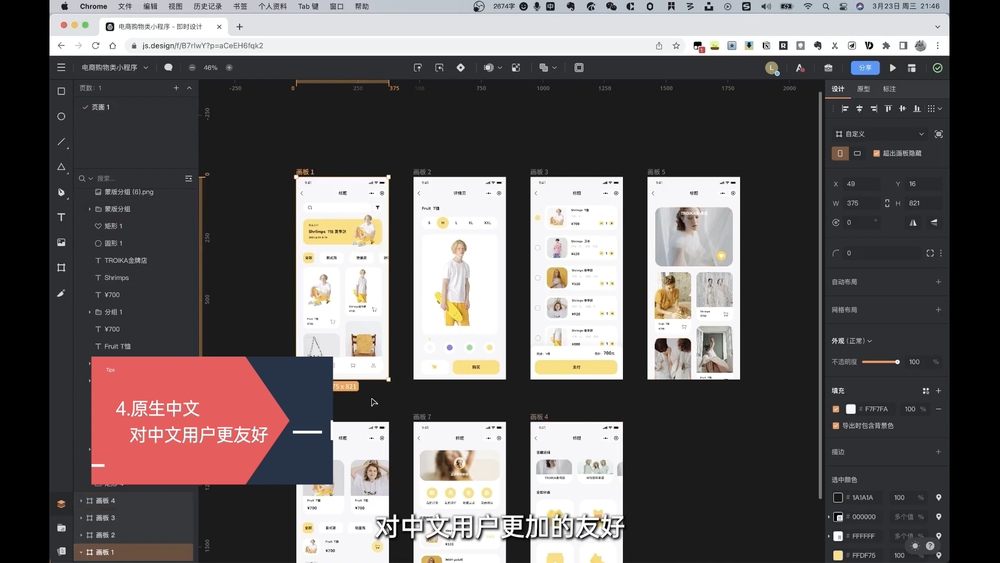Screen dimensions: 1000x563
Task: Align selection to top edge
Action: (888, 108)
